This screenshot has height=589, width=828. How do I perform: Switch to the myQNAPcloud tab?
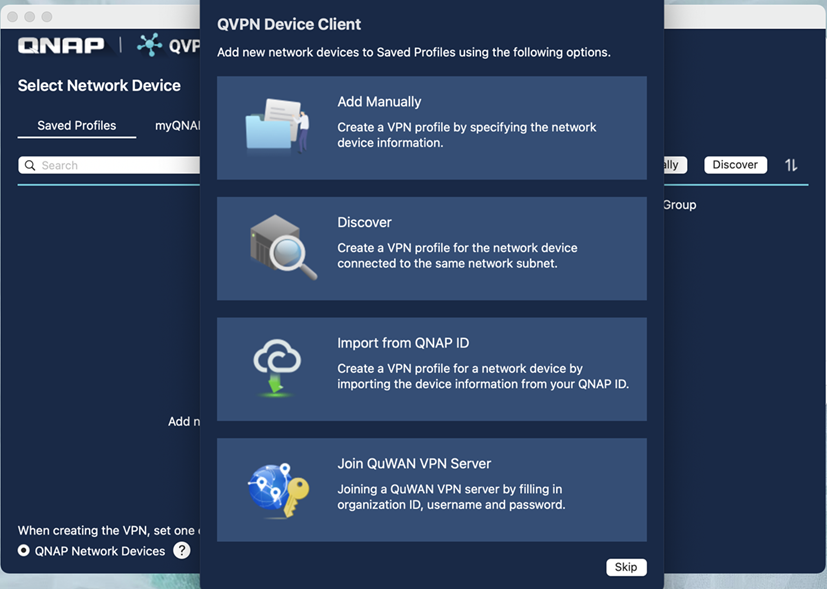pos(177,126)
